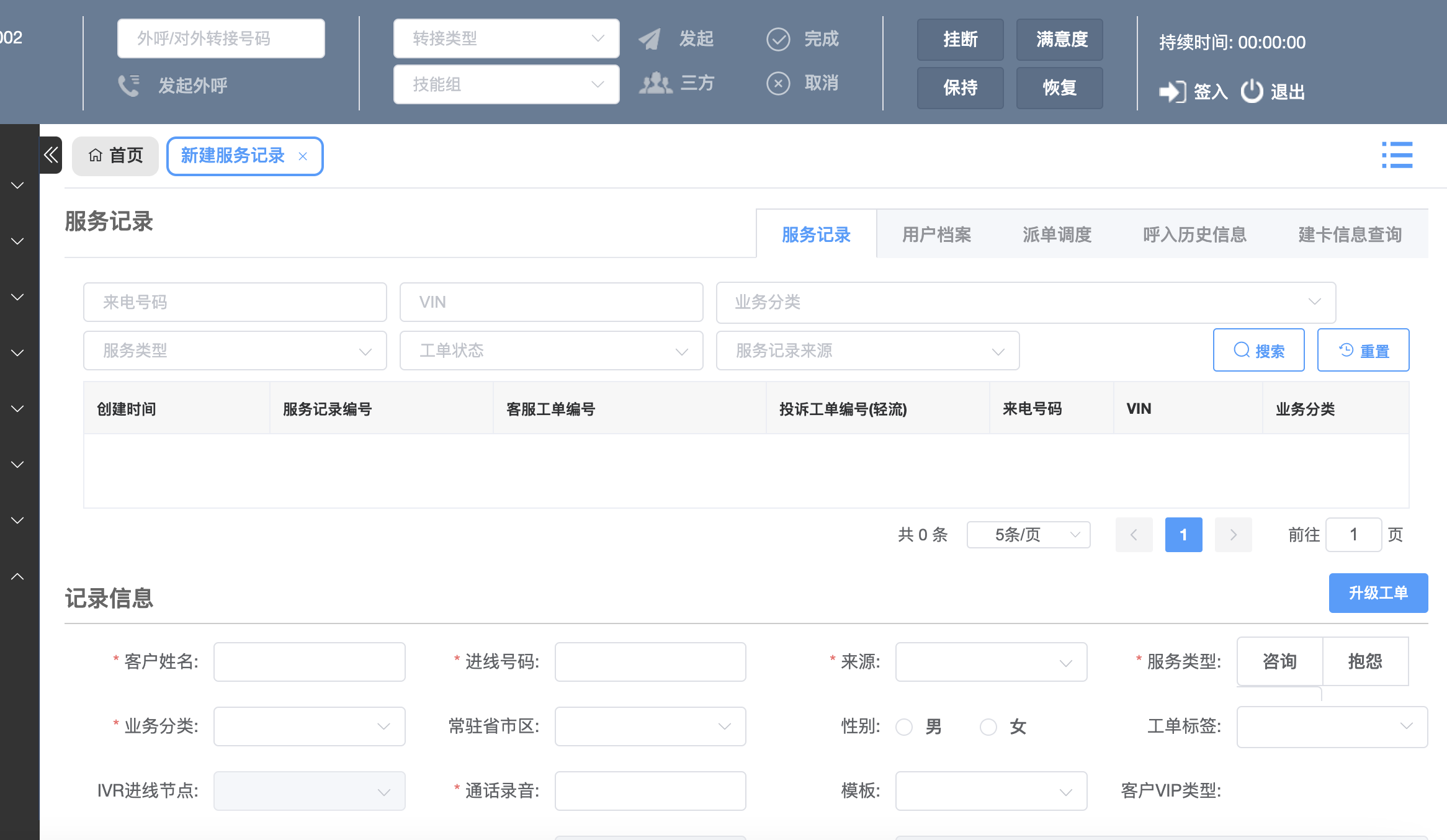The image size is (1447, 840).
Task: Click the 满意度 button
Action: 1059,39
